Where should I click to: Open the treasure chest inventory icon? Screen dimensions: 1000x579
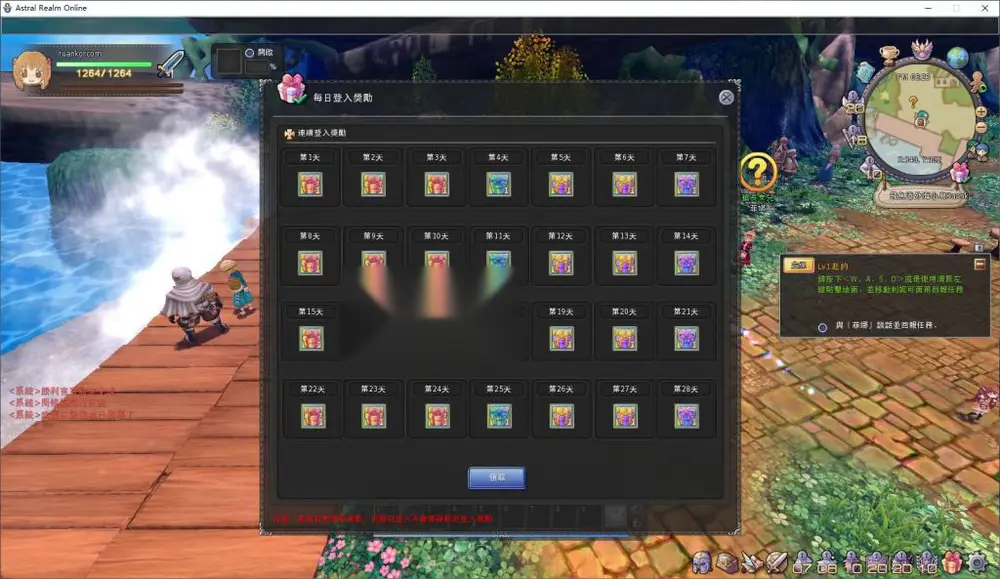(x=726, y=562)
